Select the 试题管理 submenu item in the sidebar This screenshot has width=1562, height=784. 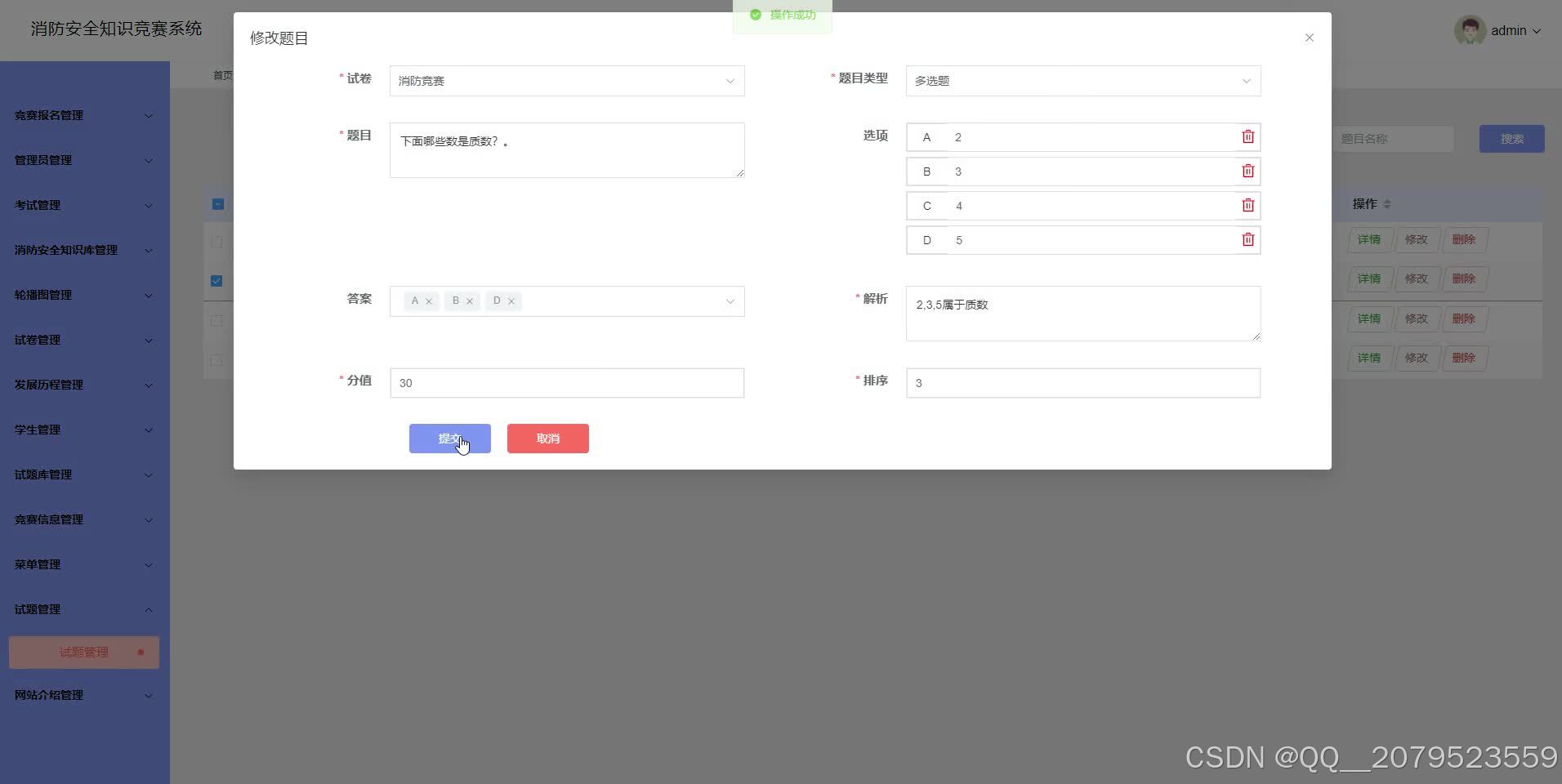tap(83, 652)
